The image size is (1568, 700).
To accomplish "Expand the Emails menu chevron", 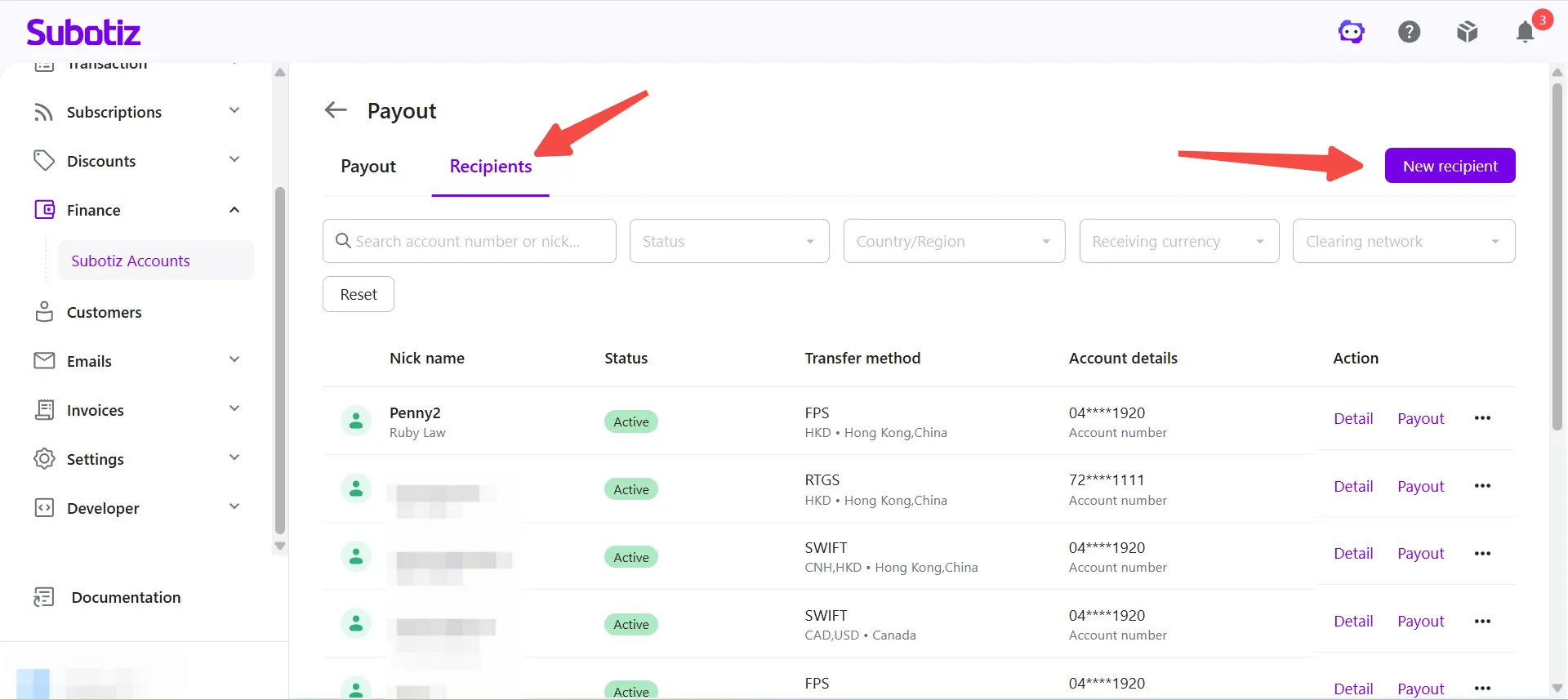I will (x=234, y=359).
